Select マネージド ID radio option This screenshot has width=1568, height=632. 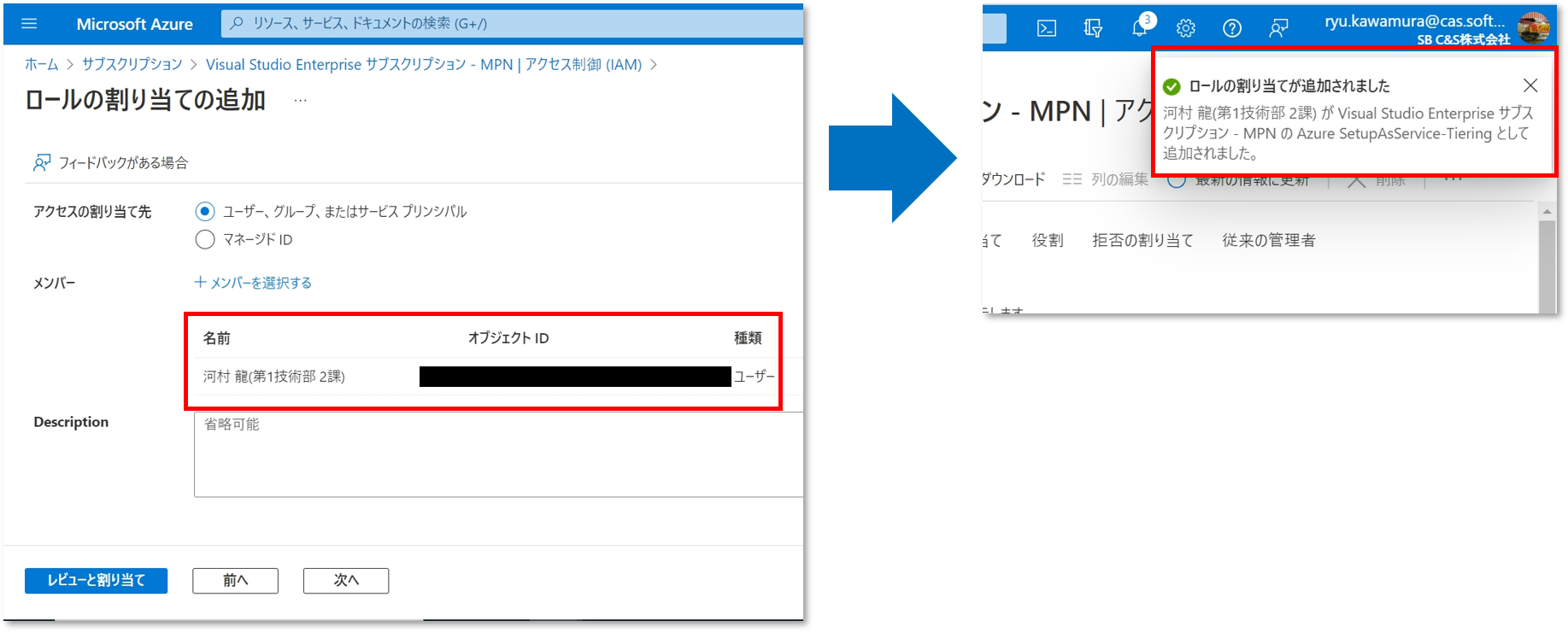coord(205,239)
